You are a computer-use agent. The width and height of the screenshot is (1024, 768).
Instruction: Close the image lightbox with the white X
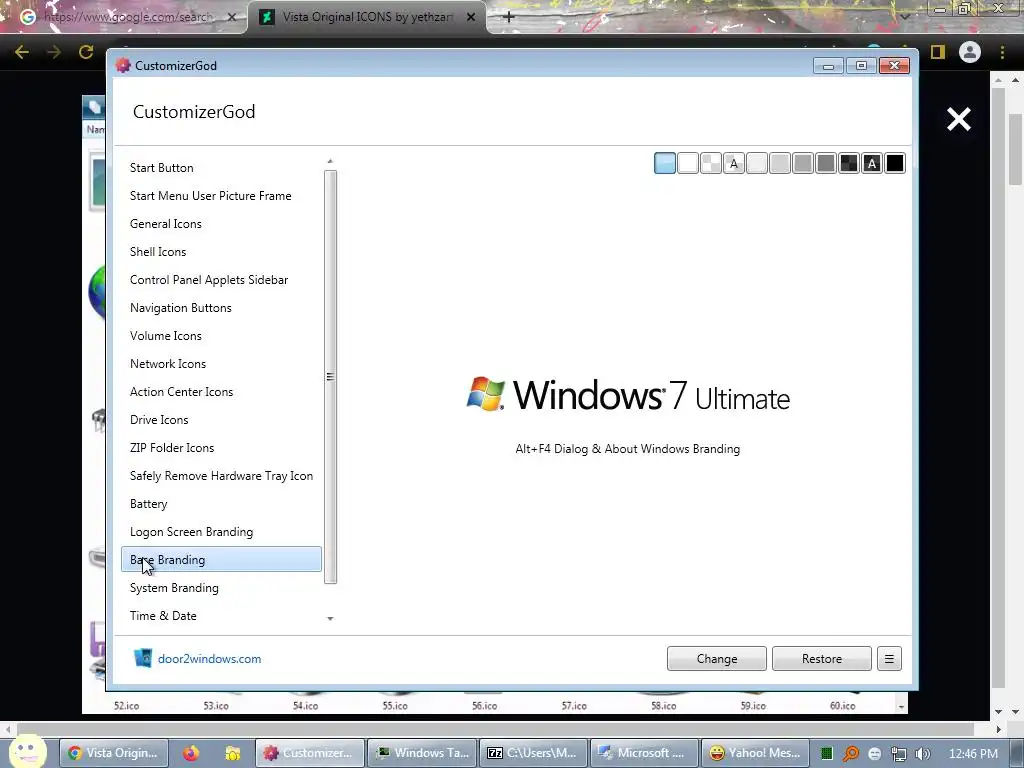pos(959,119)
